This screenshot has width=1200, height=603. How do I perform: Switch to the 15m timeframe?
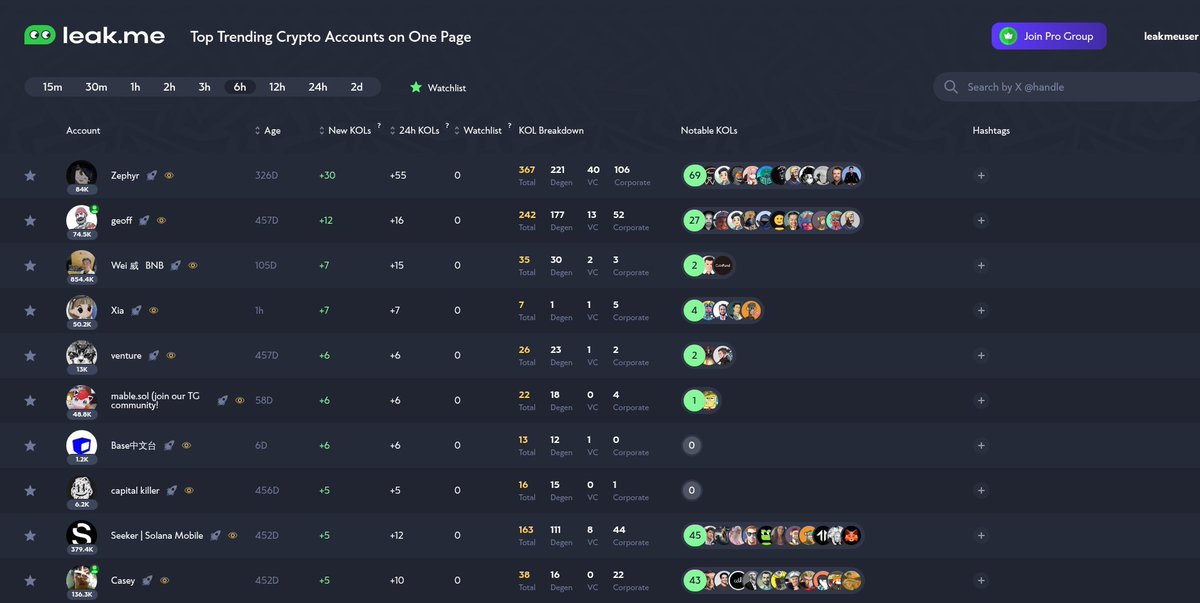tap(52, 87)
